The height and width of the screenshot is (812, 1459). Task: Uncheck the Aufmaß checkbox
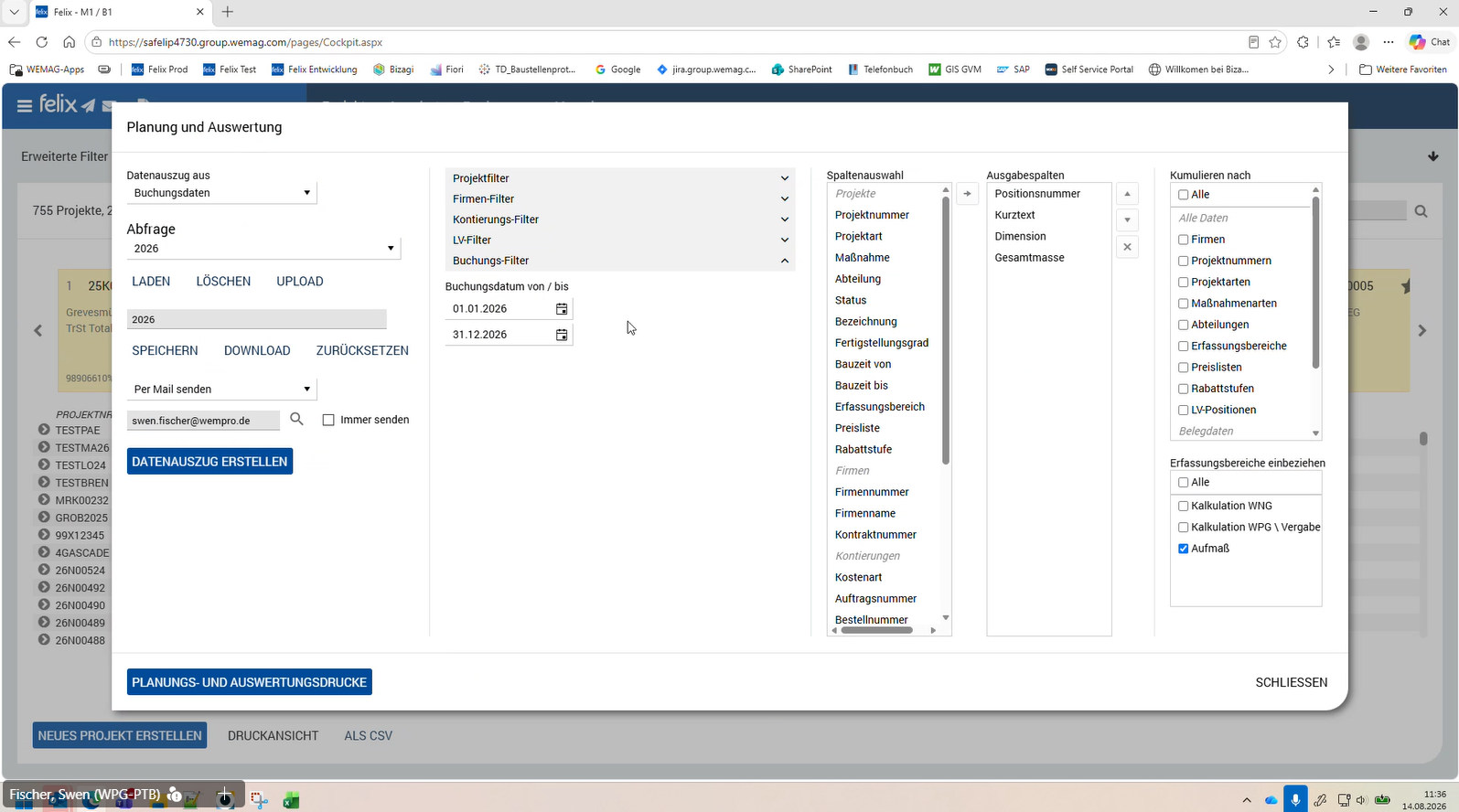coord(1183,549)
